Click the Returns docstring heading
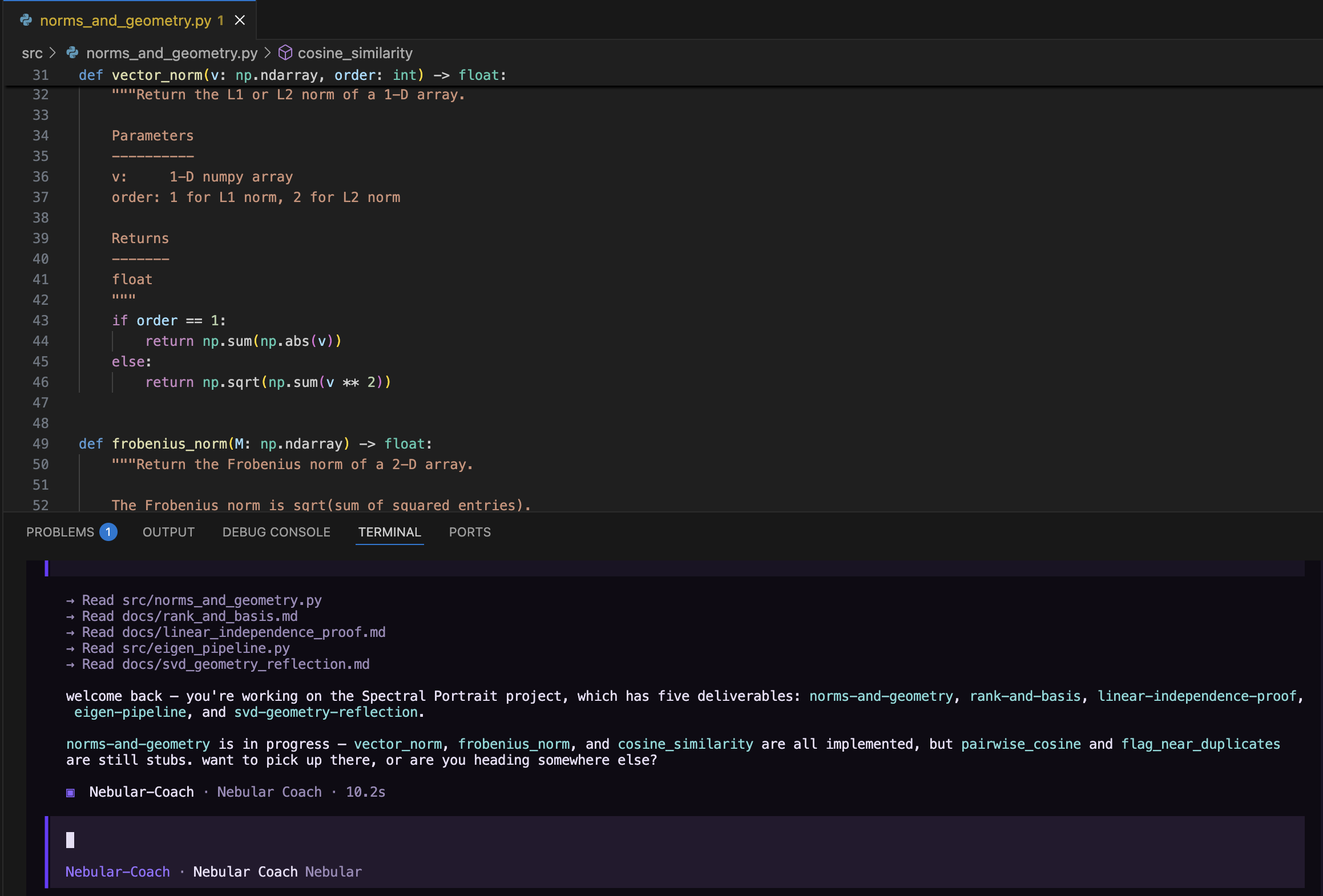The width and height of the screenshot is (1323, 896). coord(140,238)
